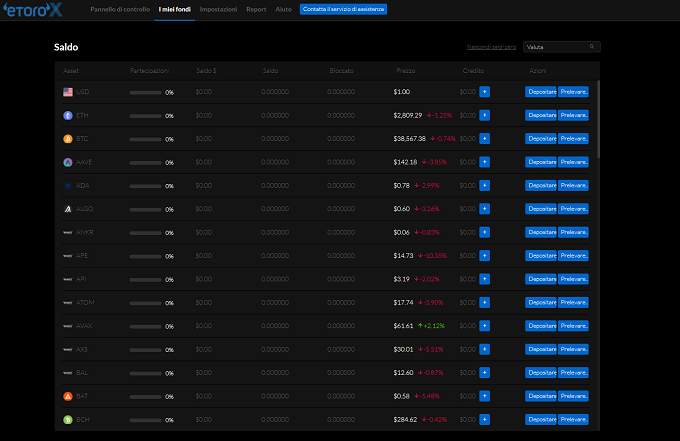680x441 pixels.
Task: Select the Bitcoin coin icon
Action: pos(68,139)
